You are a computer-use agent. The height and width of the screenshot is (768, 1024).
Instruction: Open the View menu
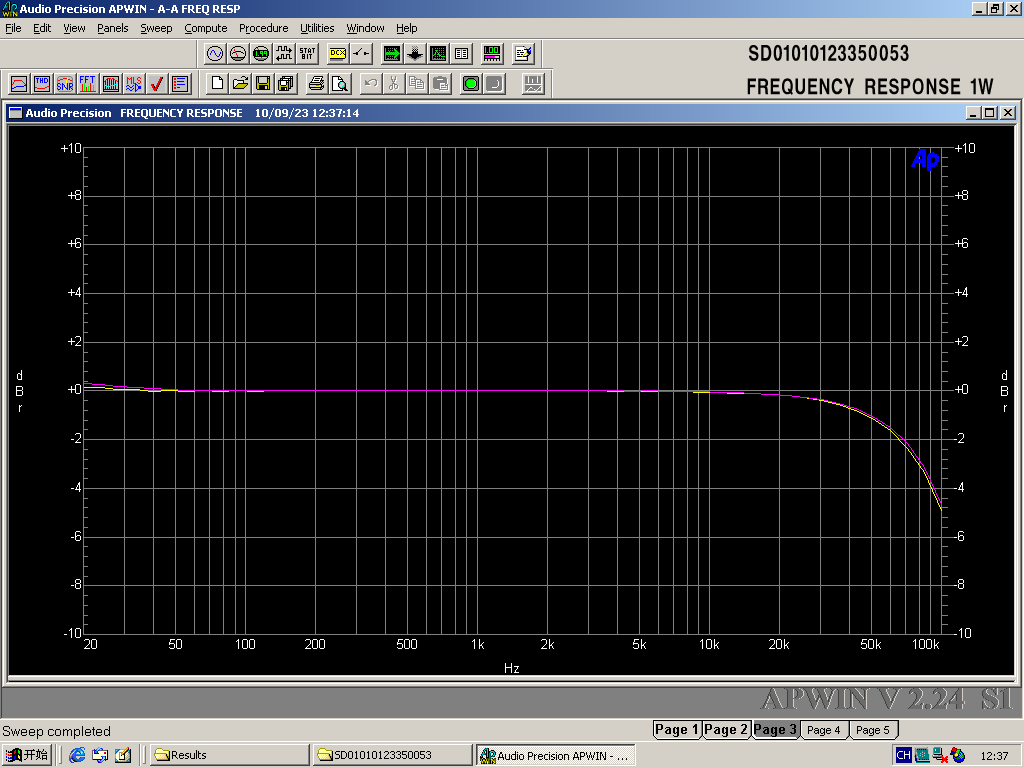[74, 28]
